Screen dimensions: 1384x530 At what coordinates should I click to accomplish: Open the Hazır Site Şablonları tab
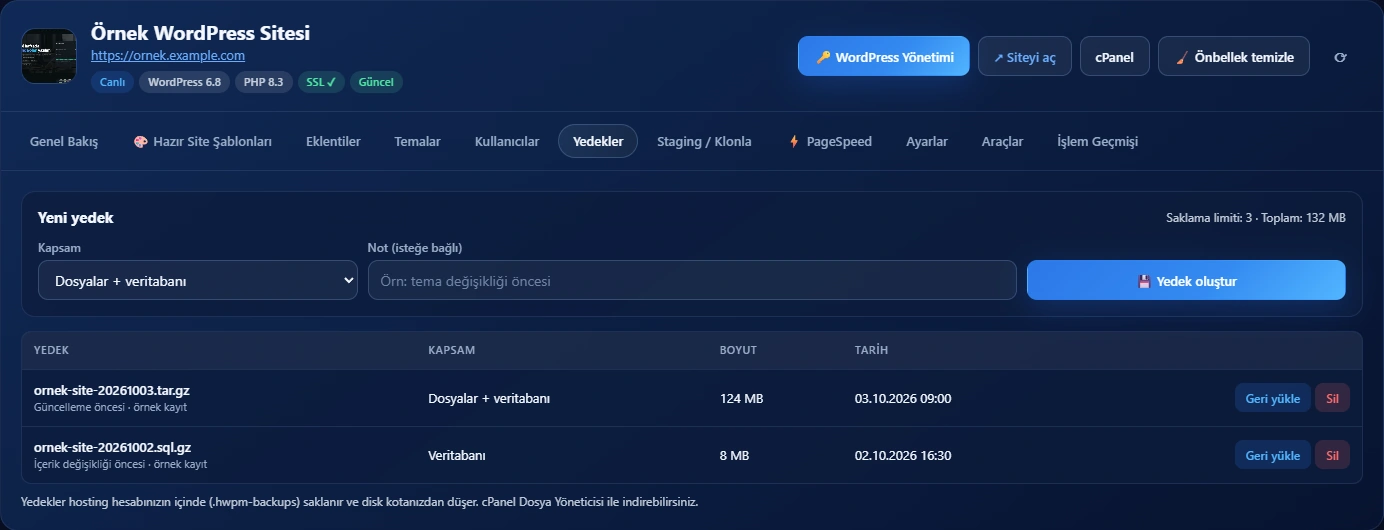[x=203, y=142]
